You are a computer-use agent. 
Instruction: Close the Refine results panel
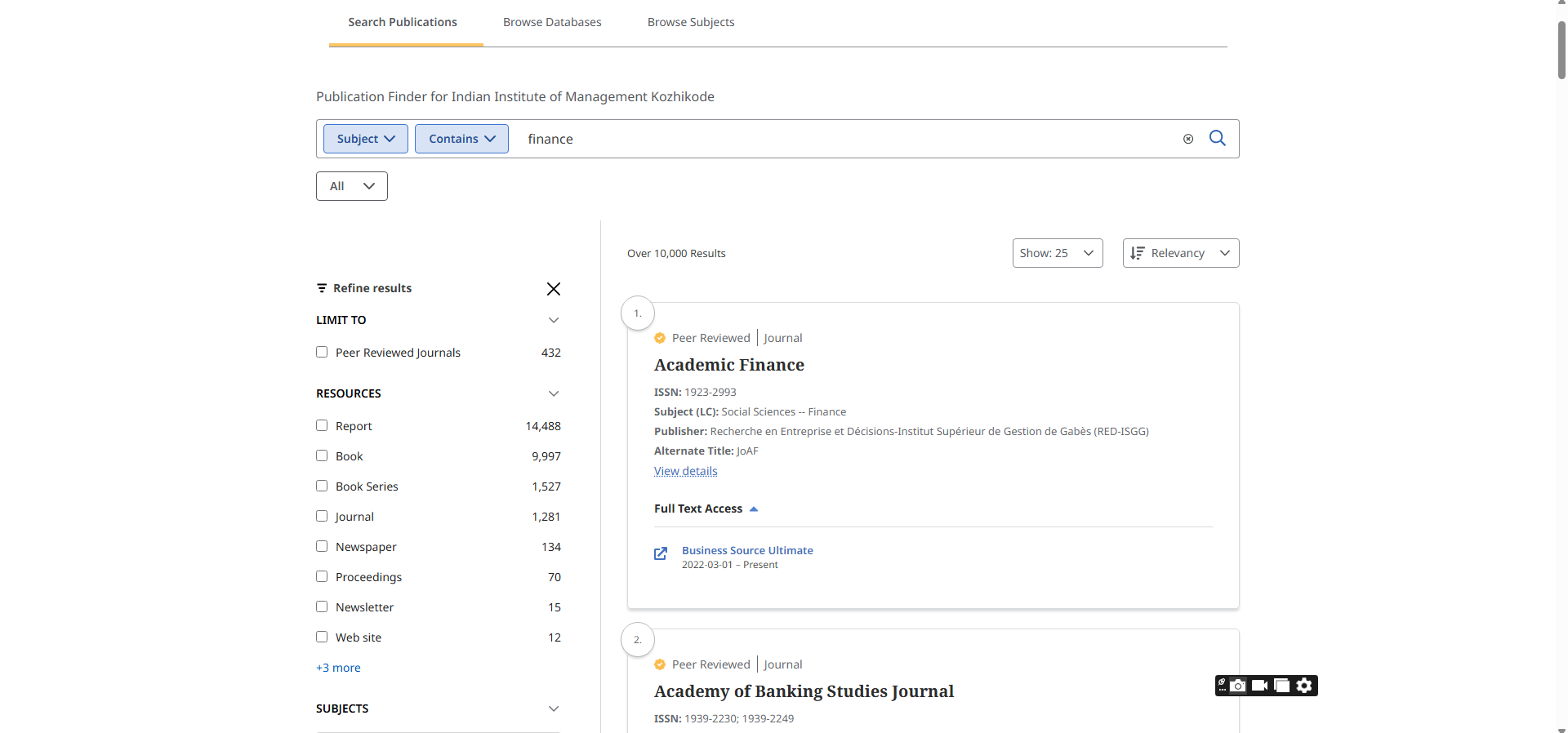[x=553, y=289]
